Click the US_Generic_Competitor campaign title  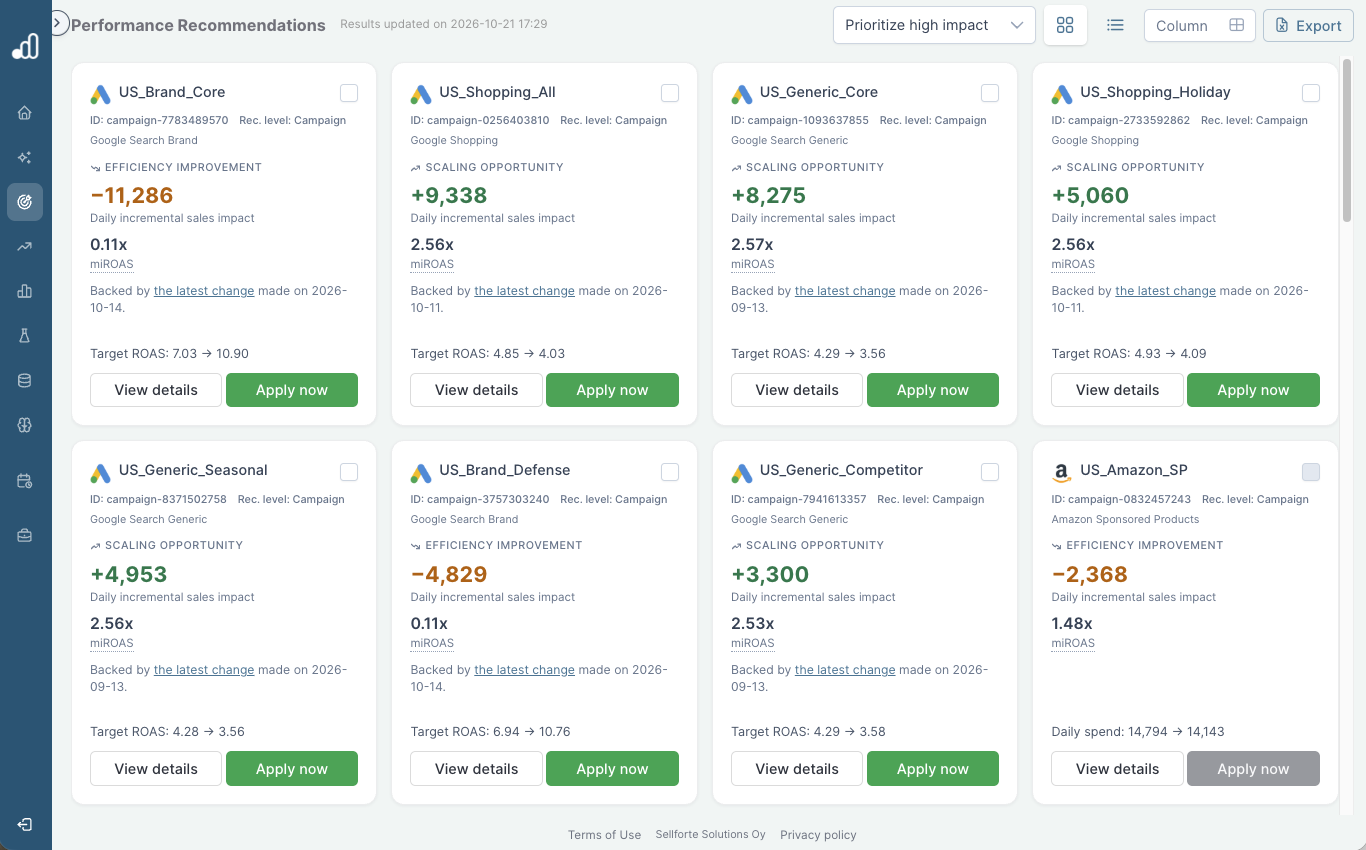click(841, 470)
